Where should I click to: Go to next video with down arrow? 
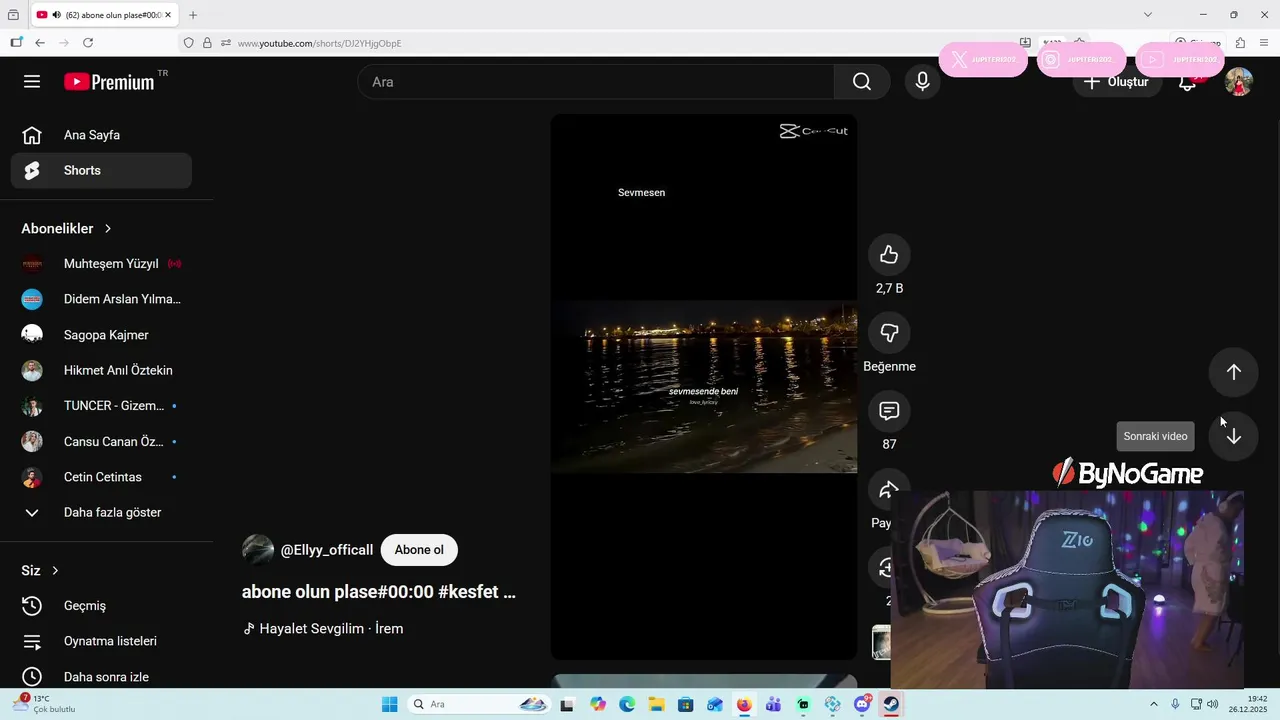click(x=1233, y=436)
